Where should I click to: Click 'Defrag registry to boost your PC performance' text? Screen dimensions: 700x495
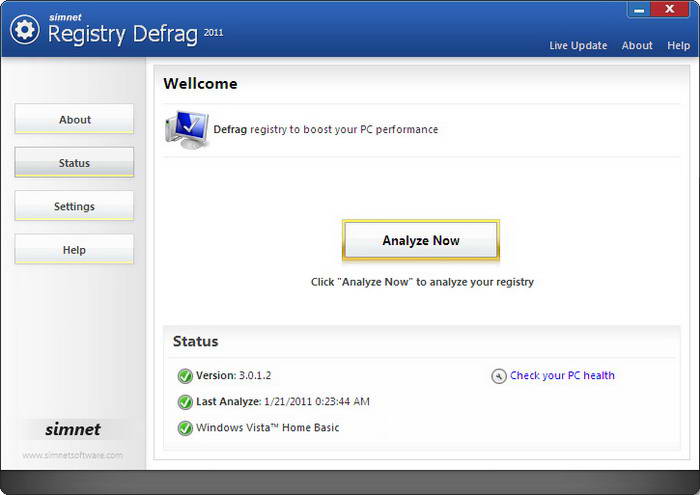tap(325, 129)
